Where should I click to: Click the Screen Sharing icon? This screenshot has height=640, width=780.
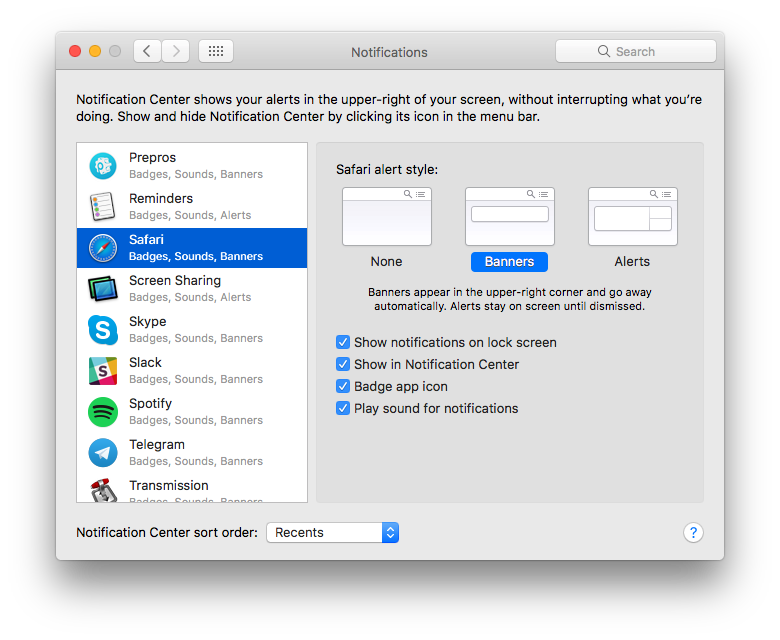(103, 289)
